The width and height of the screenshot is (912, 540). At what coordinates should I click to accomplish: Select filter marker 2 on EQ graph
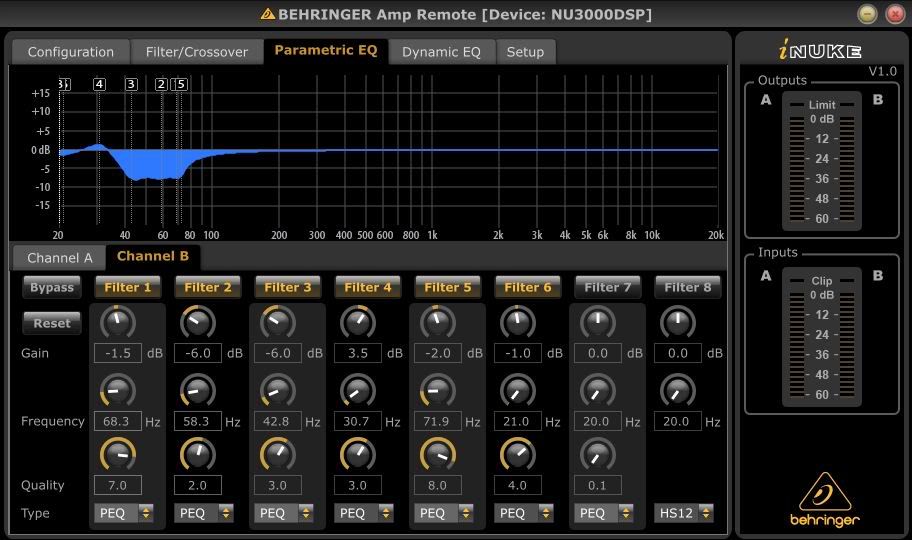[x=162, y=84]
